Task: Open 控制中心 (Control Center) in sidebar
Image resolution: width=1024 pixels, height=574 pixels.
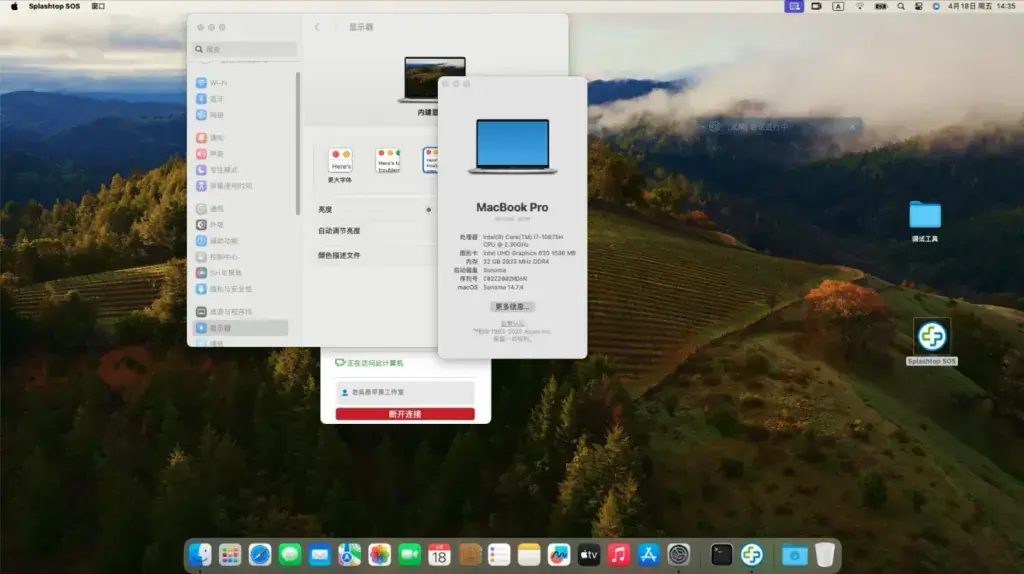Action: (x=217, y=257)
